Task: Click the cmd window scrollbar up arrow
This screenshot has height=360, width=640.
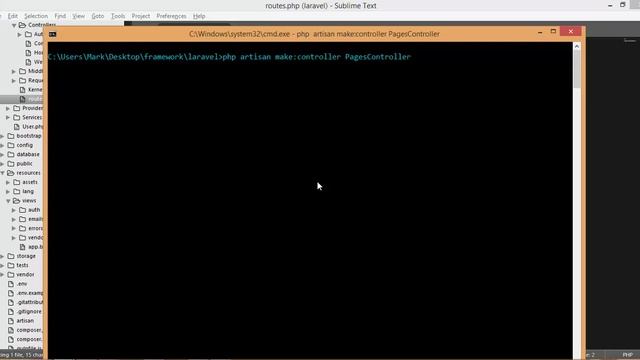Action: click(x=577, y=46)
